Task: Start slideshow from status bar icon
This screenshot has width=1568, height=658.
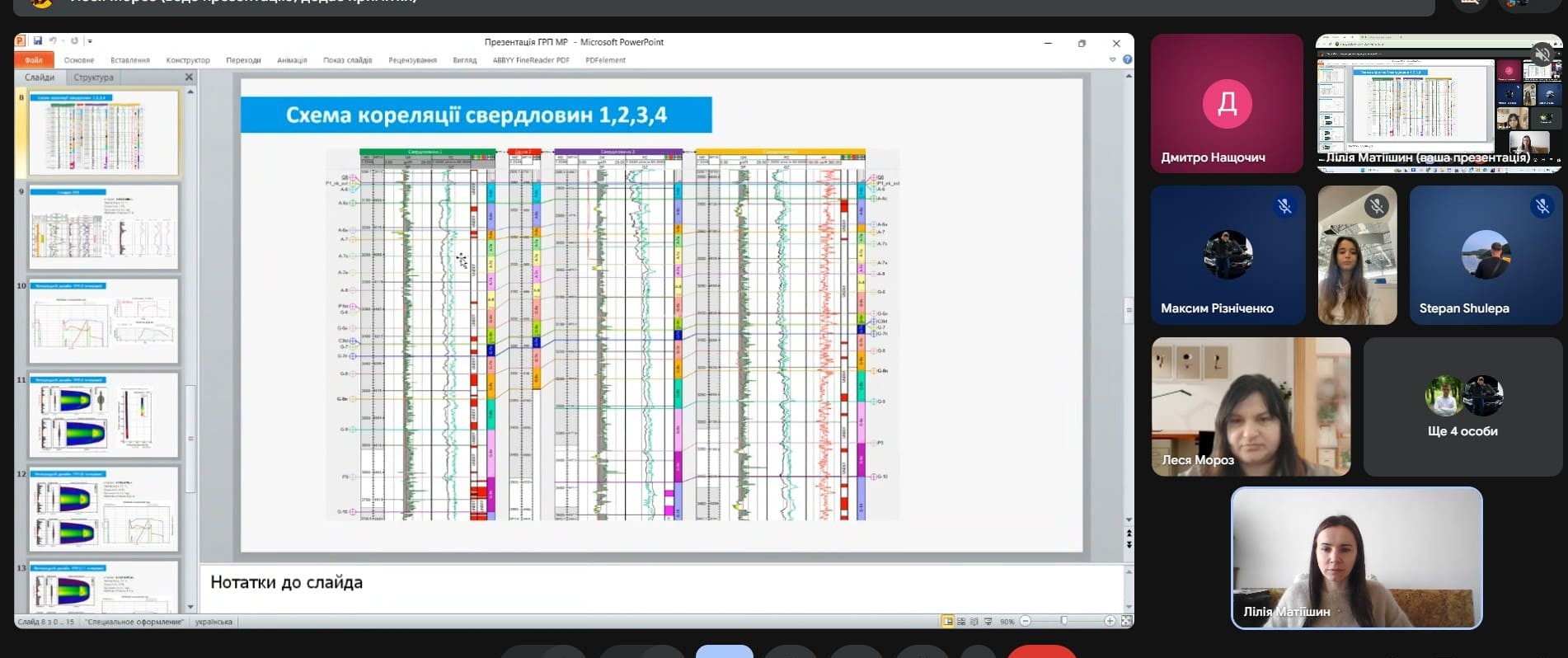Action: coord(988,622)
